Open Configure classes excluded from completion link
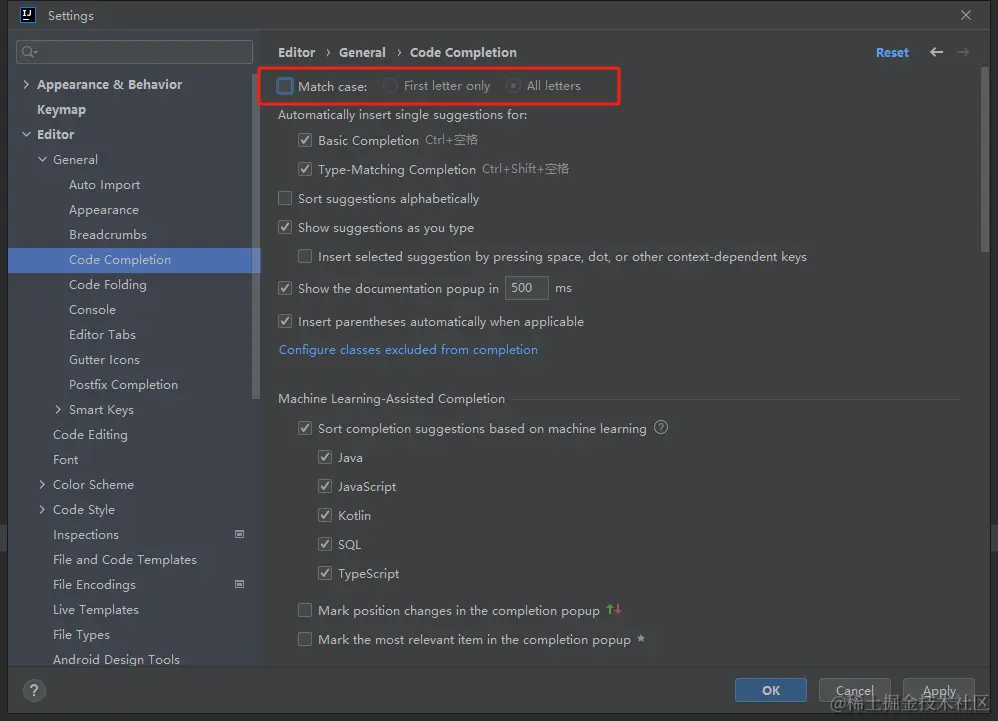 coord(408,349)
